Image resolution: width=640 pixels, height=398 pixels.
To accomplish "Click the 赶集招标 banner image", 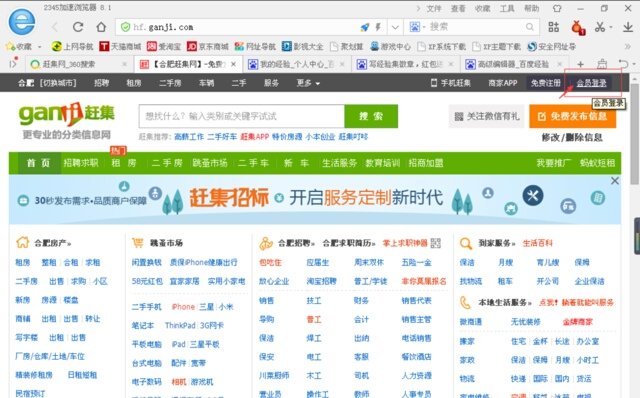I will [315, 200].
